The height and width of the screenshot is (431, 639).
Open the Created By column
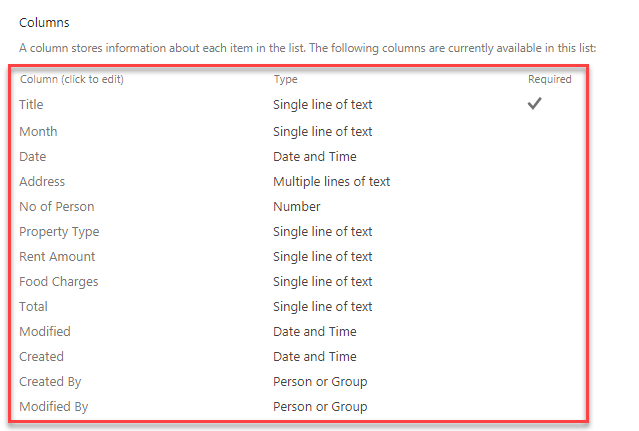pos(50,381)
